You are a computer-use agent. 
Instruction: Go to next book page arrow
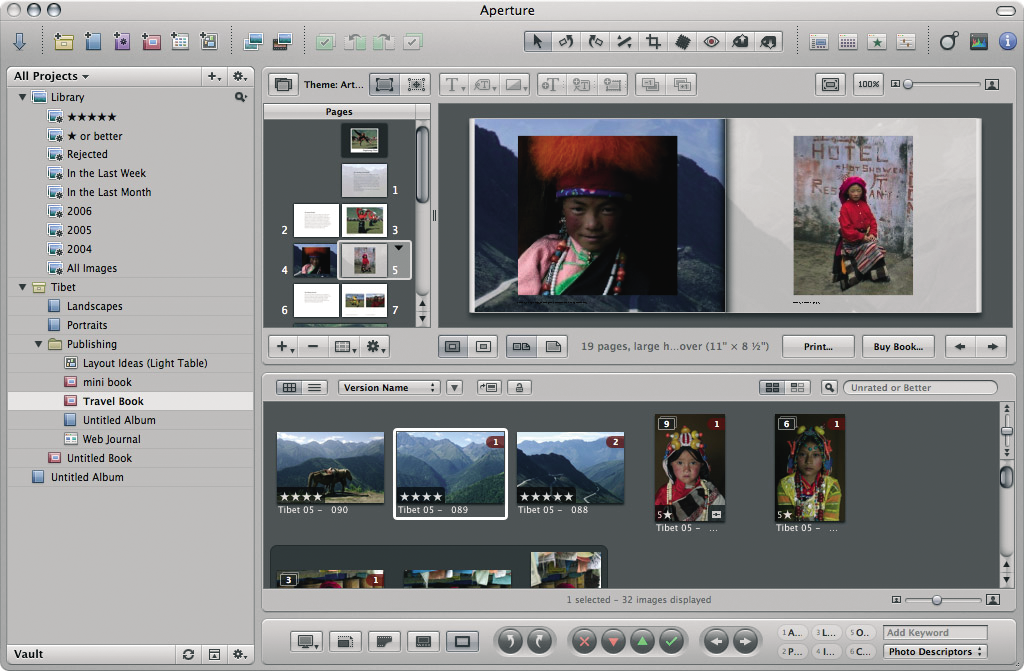pyautogui.click(x=993, y=346)
